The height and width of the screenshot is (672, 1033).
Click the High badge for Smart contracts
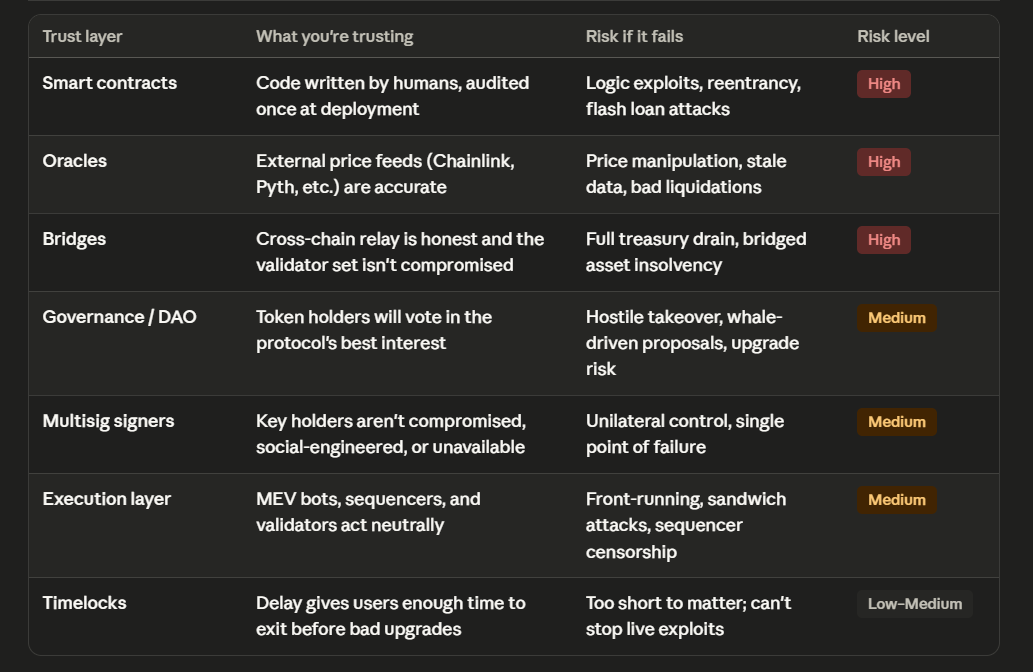coord(883,84)
